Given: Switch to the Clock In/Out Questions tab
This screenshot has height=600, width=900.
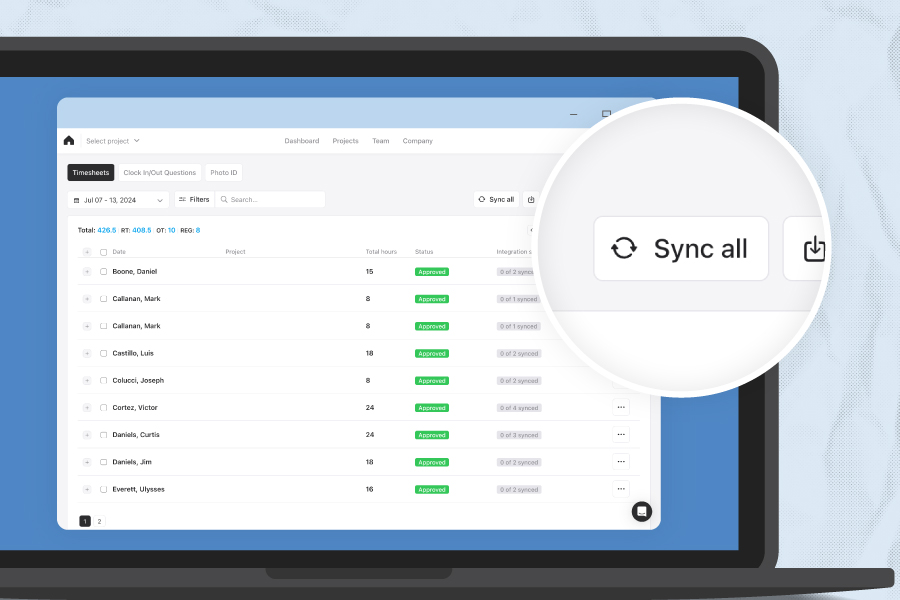Looking at the screenshot, I should pos(160,173).
